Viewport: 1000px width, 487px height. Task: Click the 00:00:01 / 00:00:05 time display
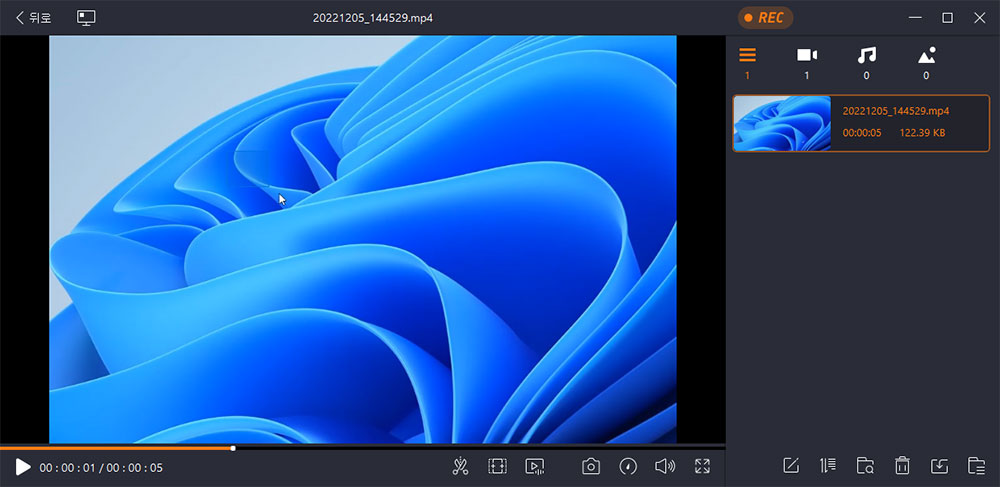click(x=101, y=468)
